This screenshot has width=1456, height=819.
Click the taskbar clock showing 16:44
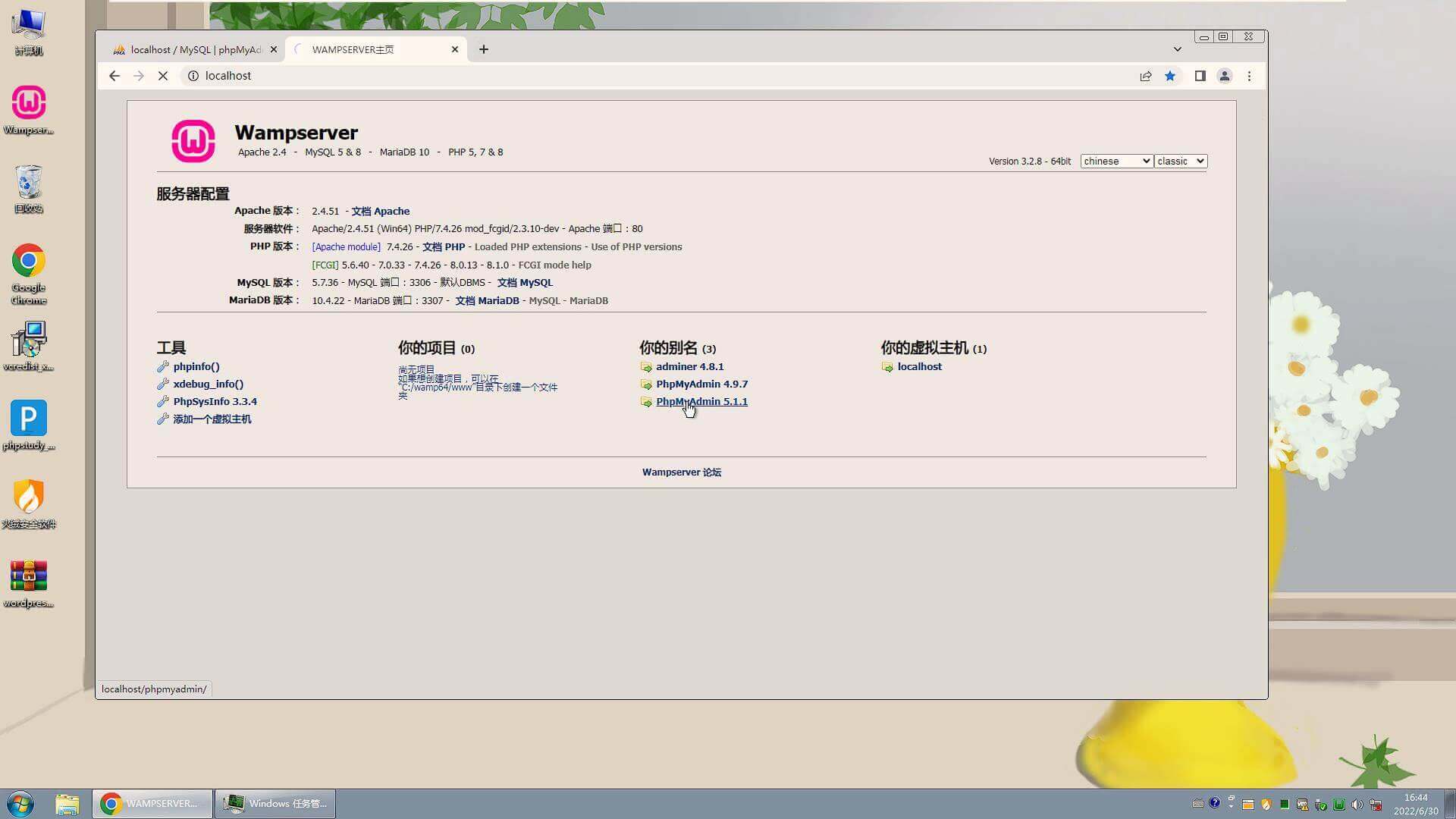pos(1416,805)
